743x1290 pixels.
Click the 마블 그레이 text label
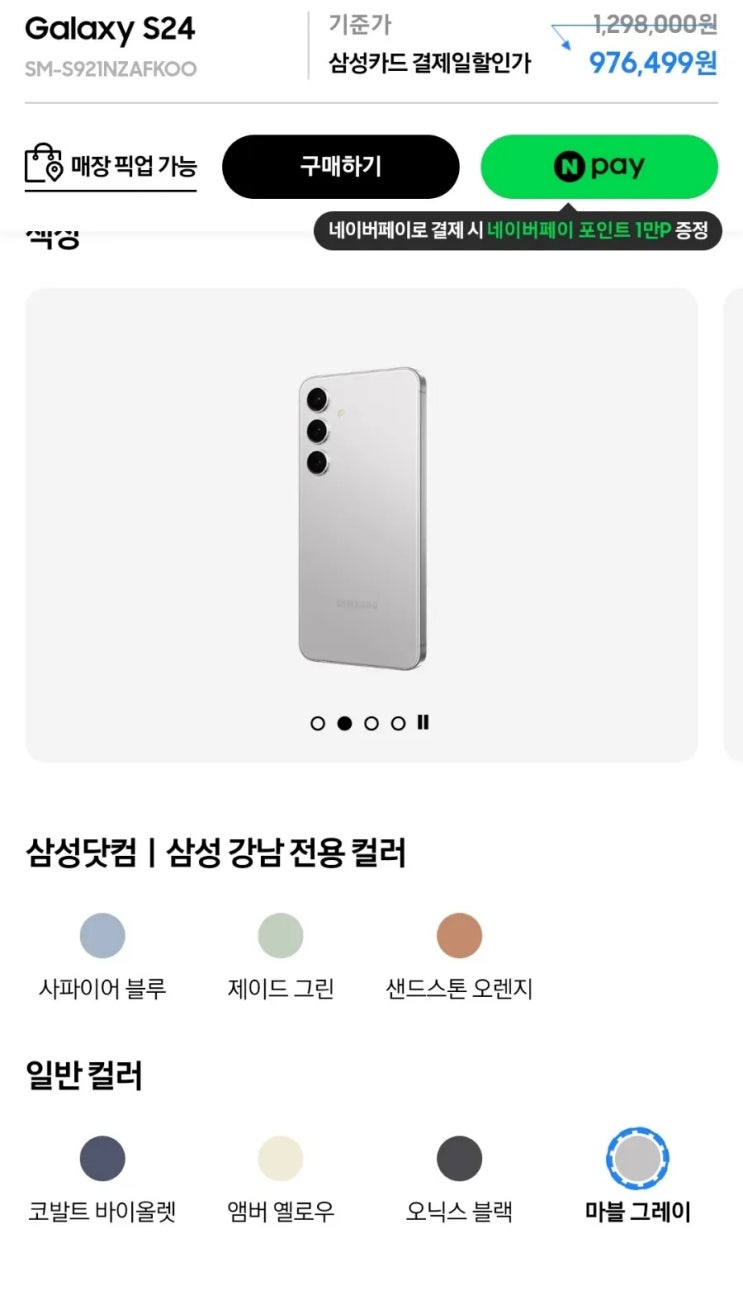tap(637, 1213)
